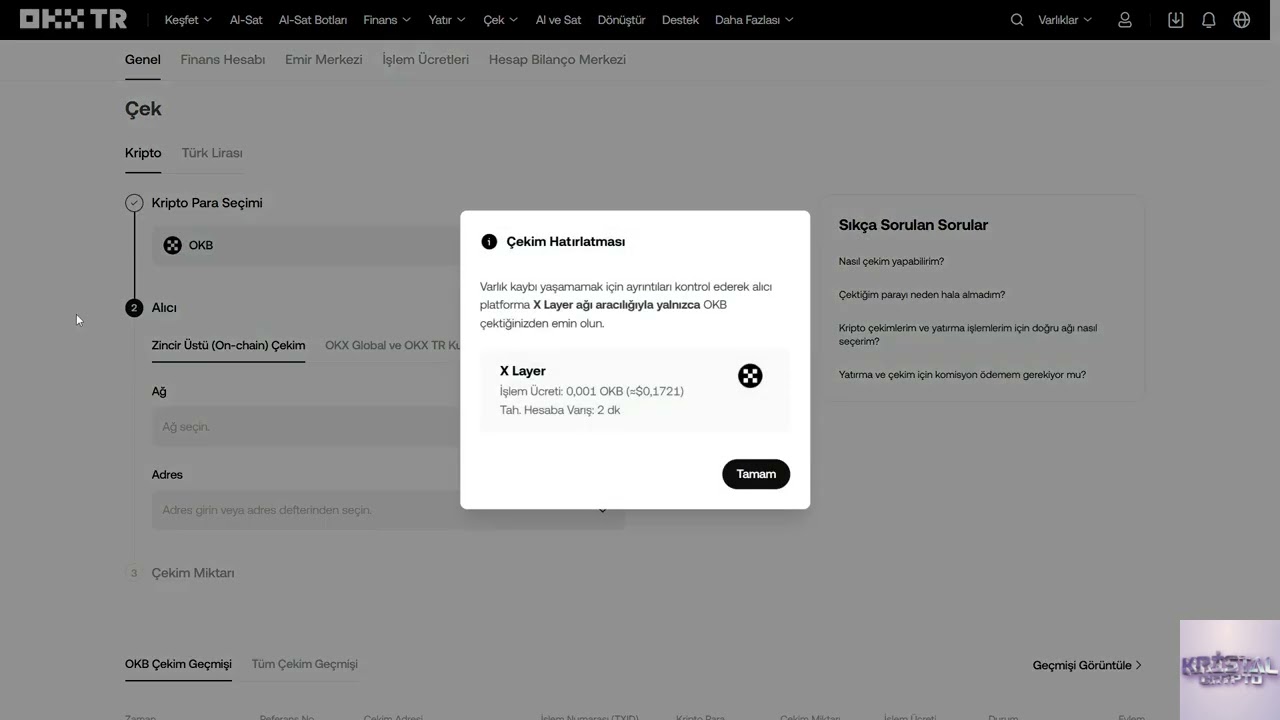Viewport: 1280px width, 720px height.
Task: Open the search icon in header
Action: (x=1017, y=20)
